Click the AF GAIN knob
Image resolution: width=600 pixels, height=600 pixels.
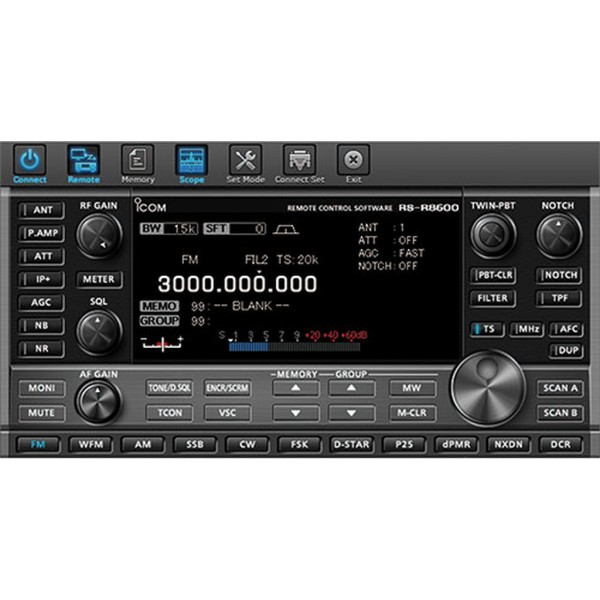point(98,401)
